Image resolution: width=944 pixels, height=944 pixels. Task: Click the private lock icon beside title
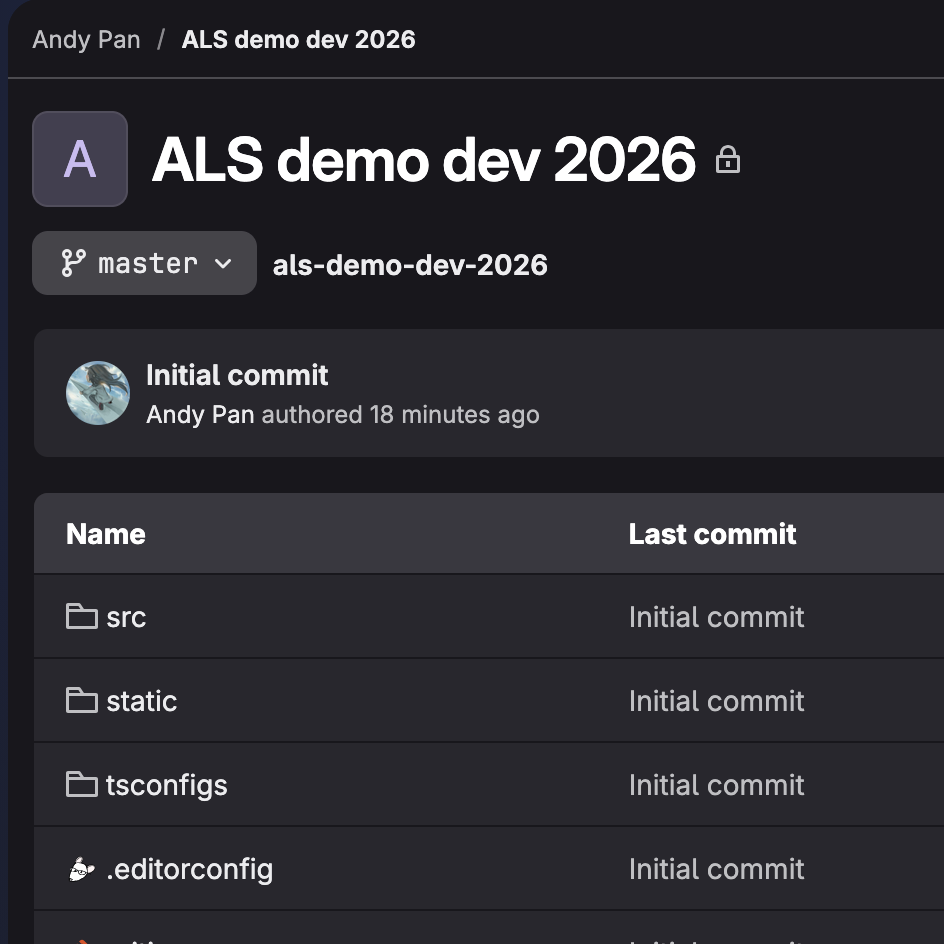click(727, 160)
